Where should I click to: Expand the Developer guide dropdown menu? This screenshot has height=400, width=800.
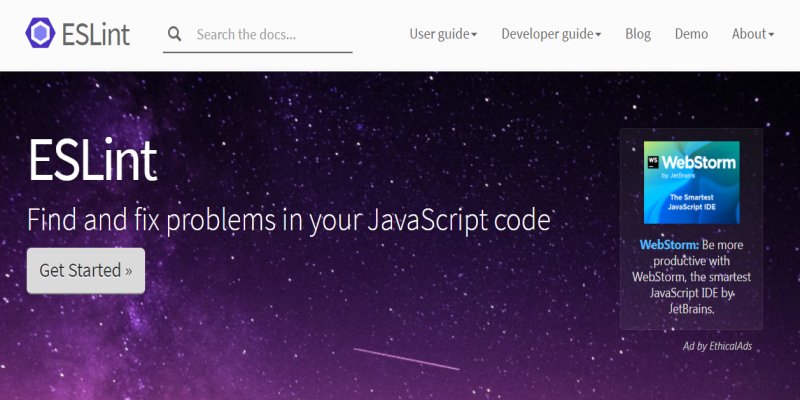coord(551,34)
